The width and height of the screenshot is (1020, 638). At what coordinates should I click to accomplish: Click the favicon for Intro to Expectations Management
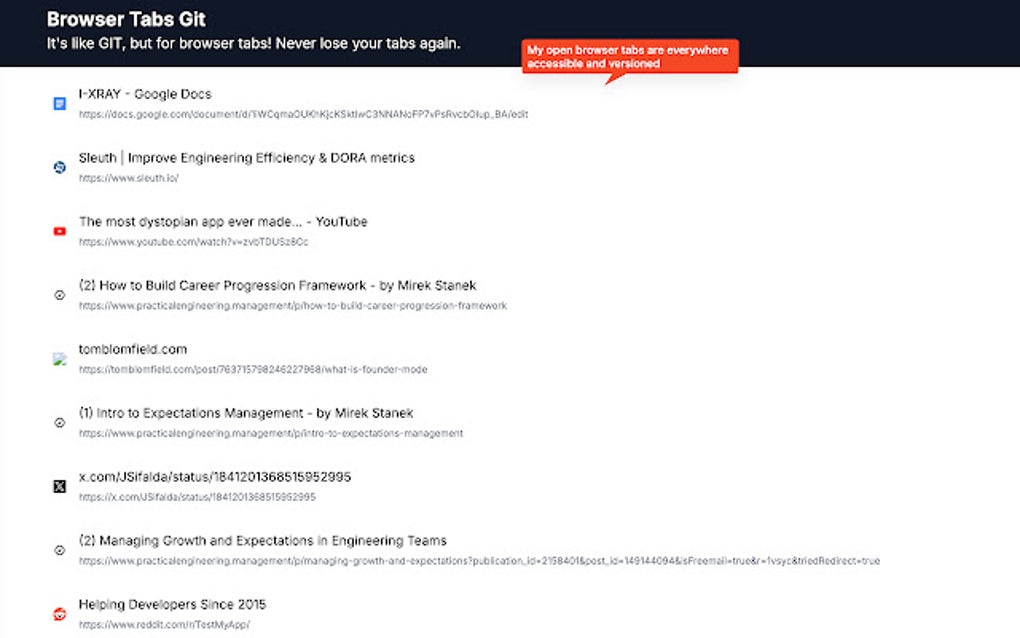59,422
